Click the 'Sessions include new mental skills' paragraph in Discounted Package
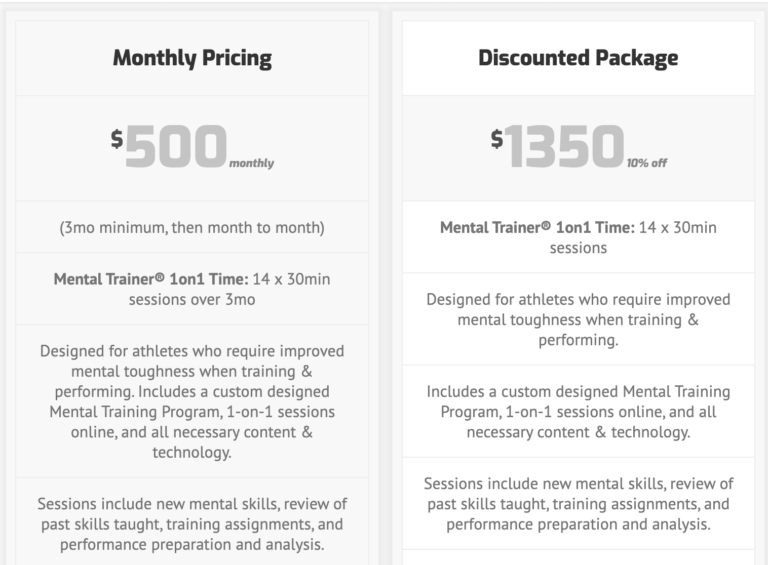 (578, 504)
